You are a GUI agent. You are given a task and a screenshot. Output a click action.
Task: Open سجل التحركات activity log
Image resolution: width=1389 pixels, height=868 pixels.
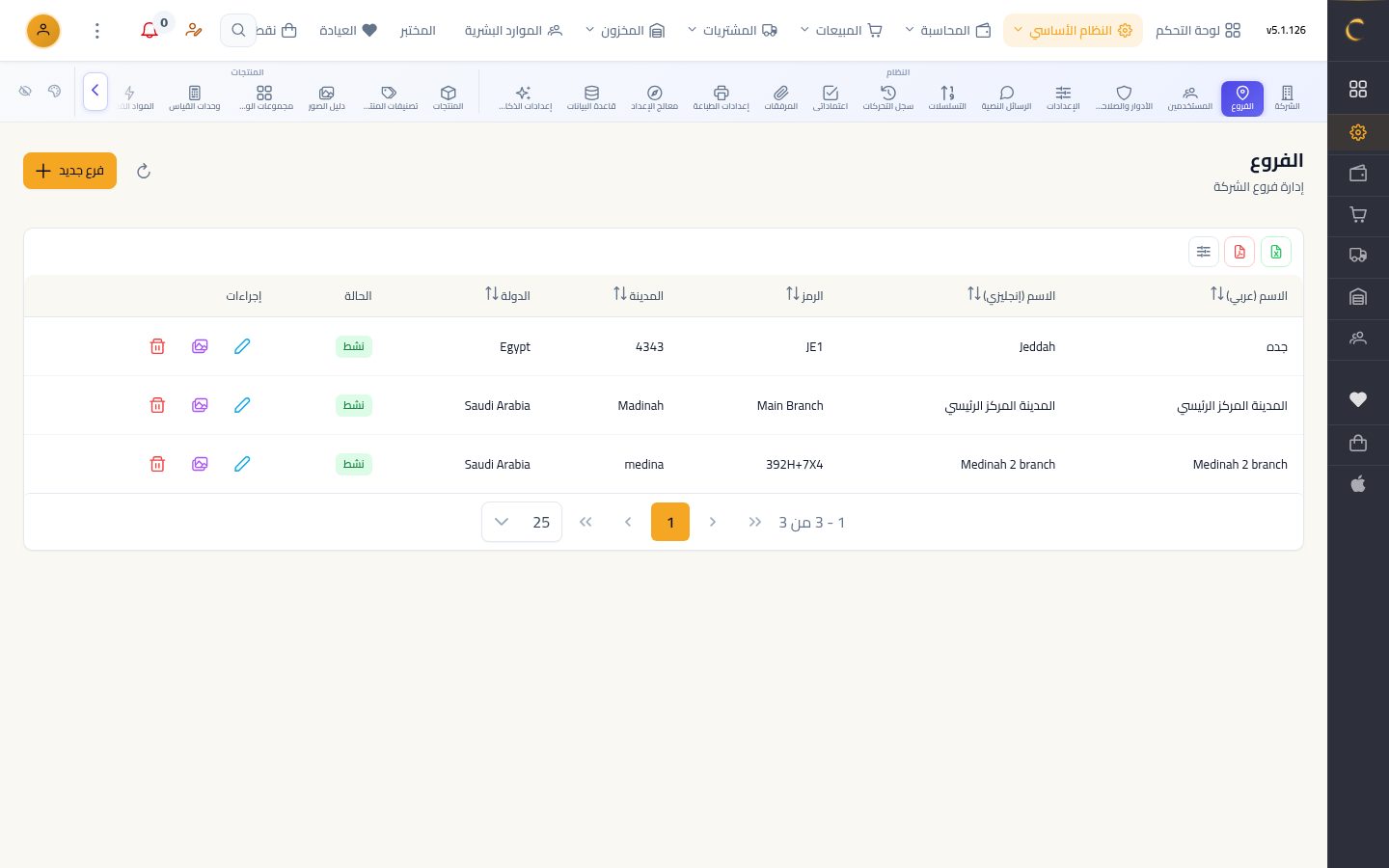[x=888, y=97]
